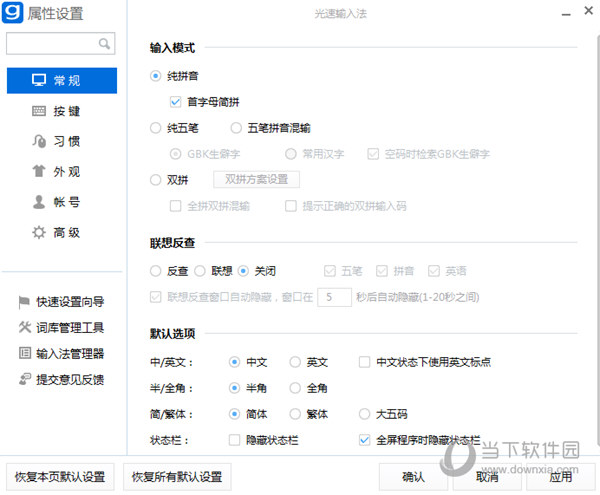Open the 高级 settings tab
The height and width of the screenshot is (495, 600).
62,232
